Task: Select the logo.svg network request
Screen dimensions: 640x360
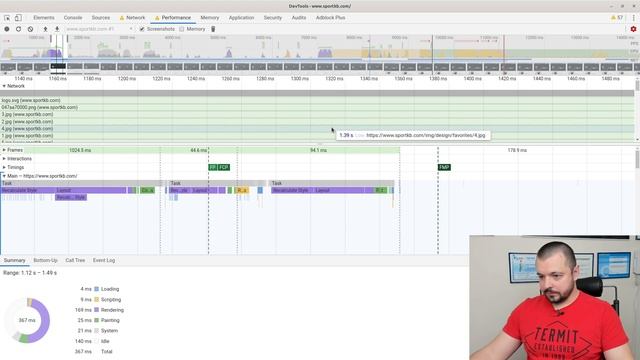Action: [317, 100]
